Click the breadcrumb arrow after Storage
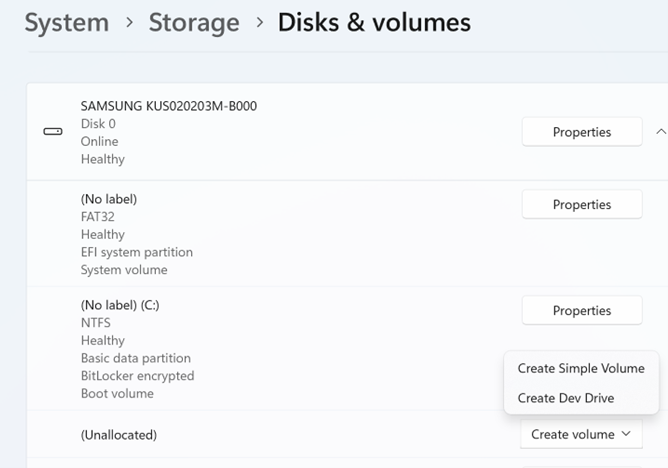This screenshot has height=468, width=668. click(259, 23)
